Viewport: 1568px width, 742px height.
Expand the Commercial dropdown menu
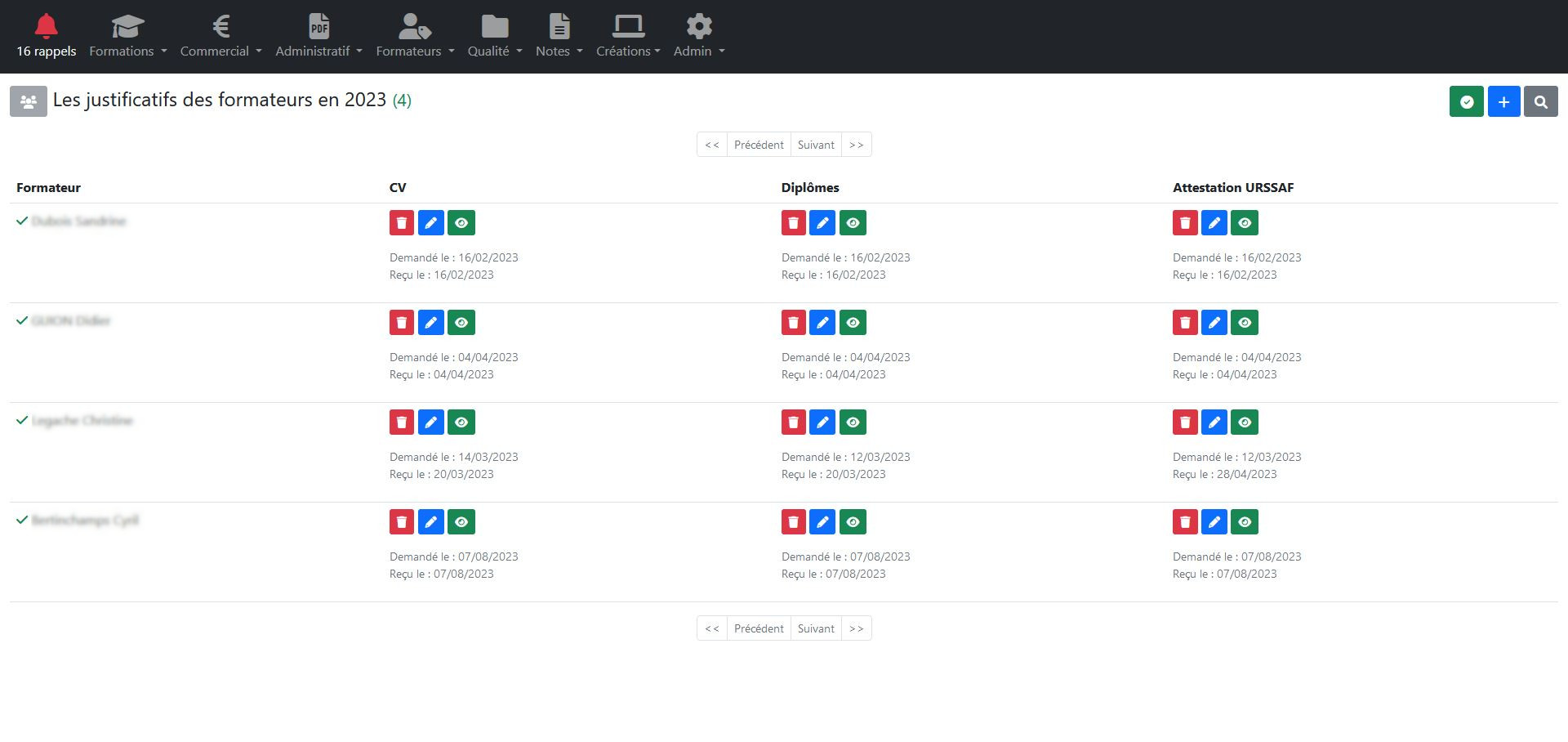pos(221,37)
